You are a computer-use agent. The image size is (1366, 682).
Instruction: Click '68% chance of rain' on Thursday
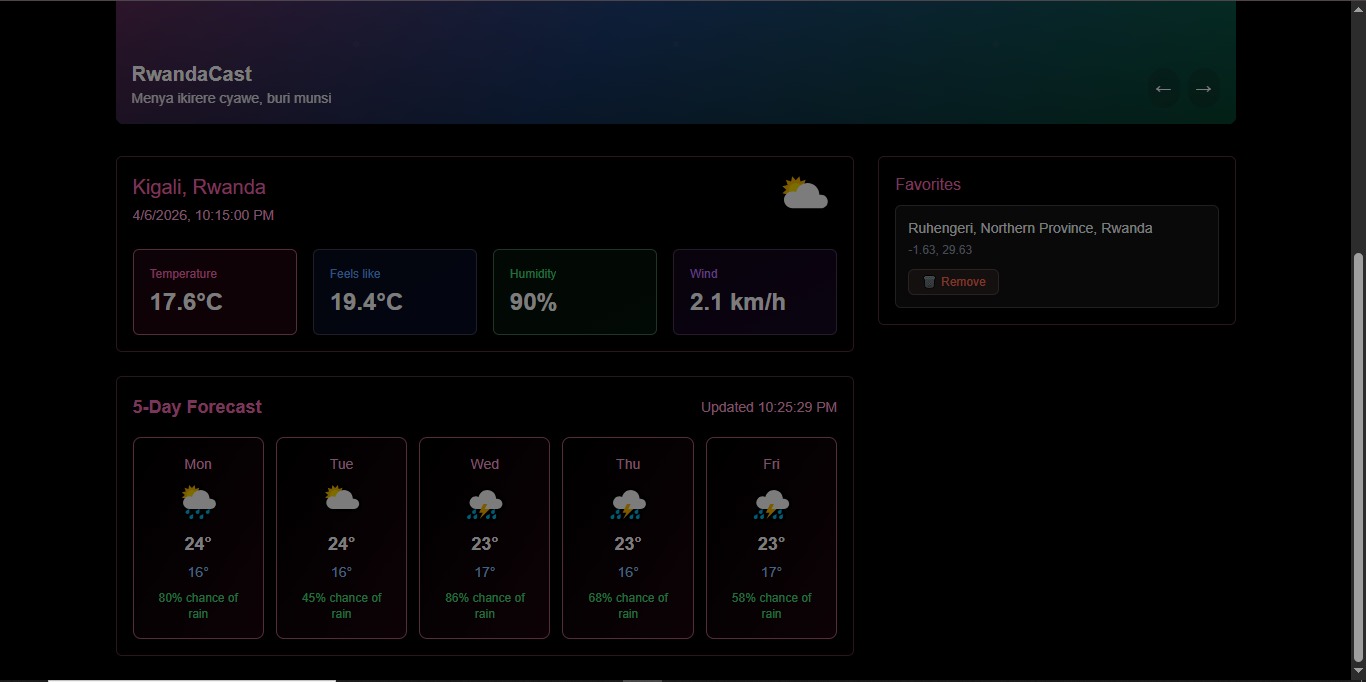628,606
